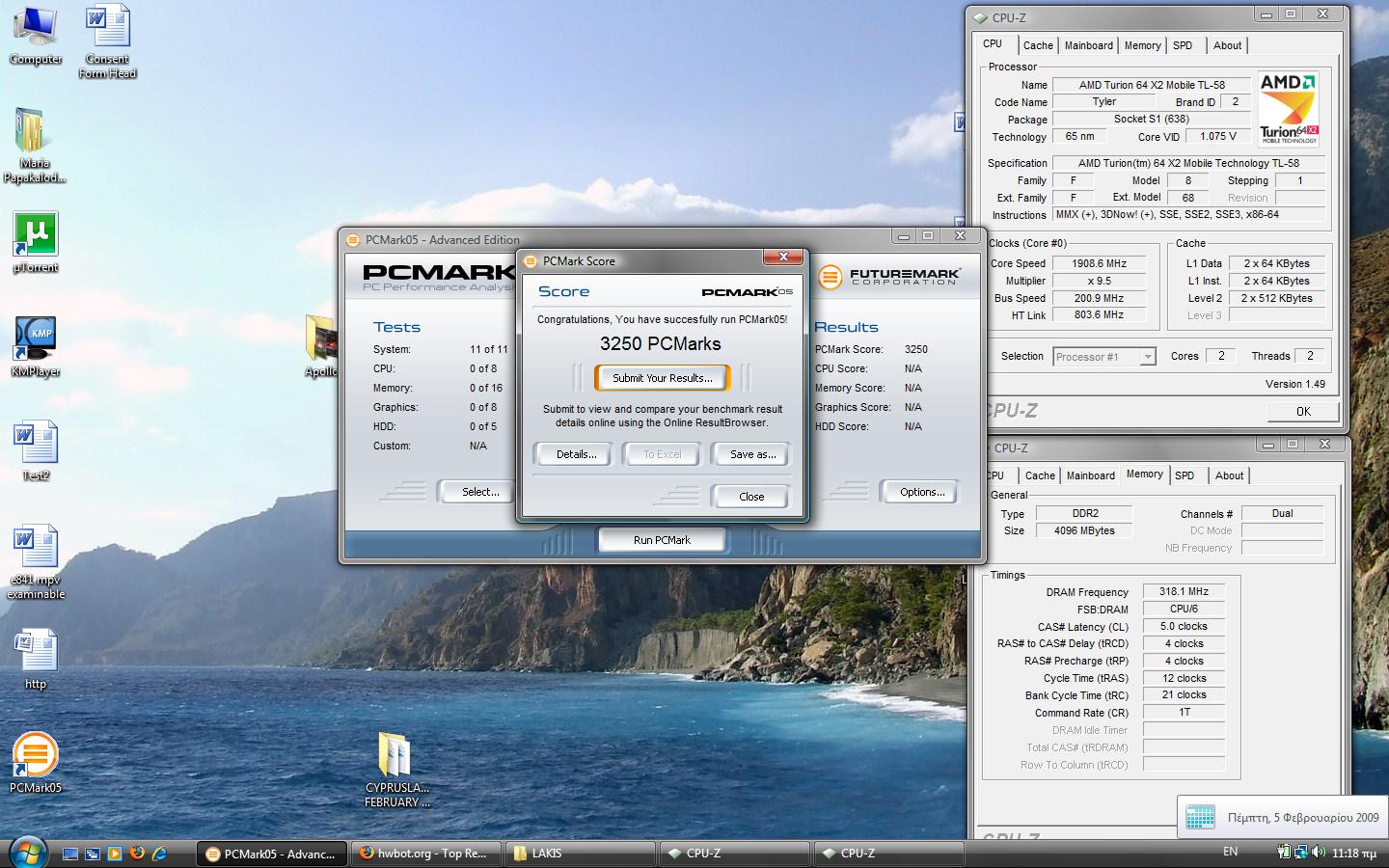
Task: Click the Switch Between Windows quick launch icon
Action: [x=93, y=854]
